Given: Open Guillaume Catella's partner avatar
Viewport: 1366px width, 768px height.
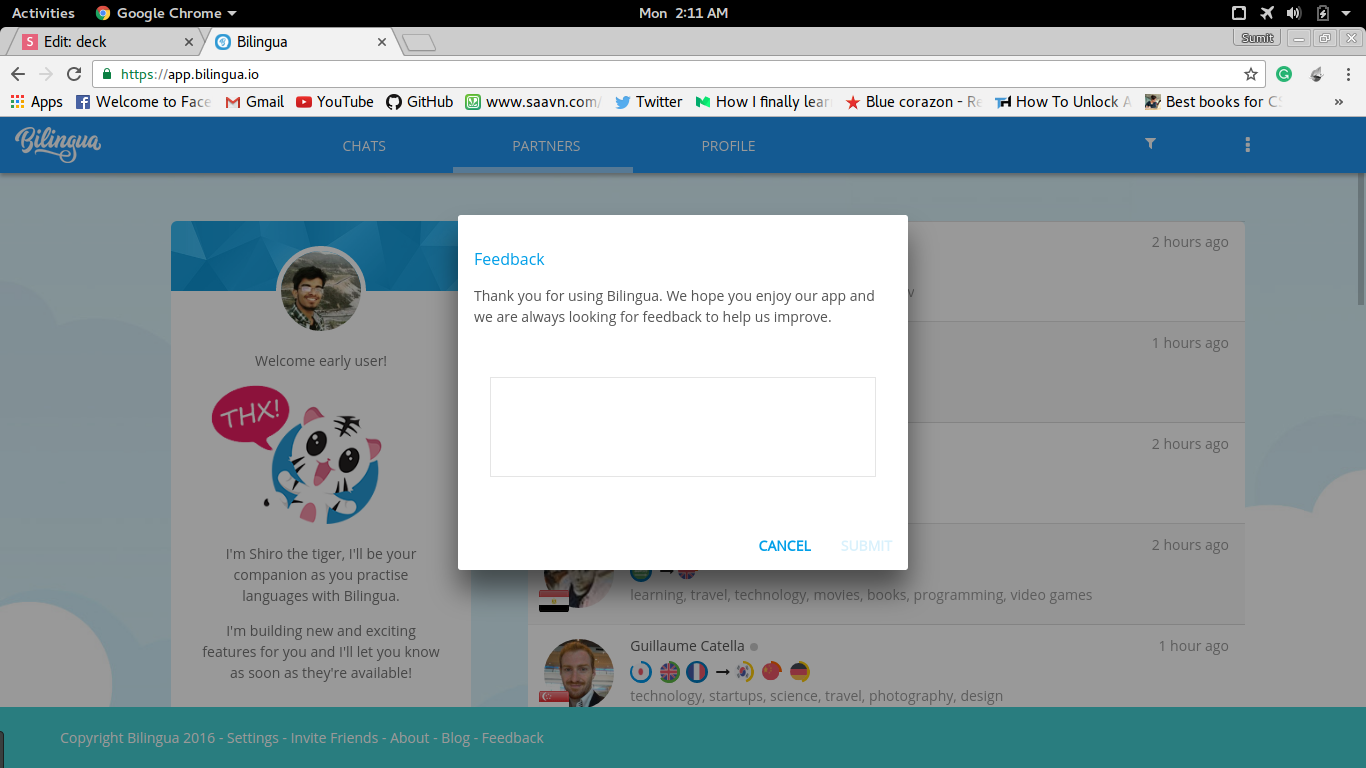Looking at the screenshot, I should (x=579, y=673).
